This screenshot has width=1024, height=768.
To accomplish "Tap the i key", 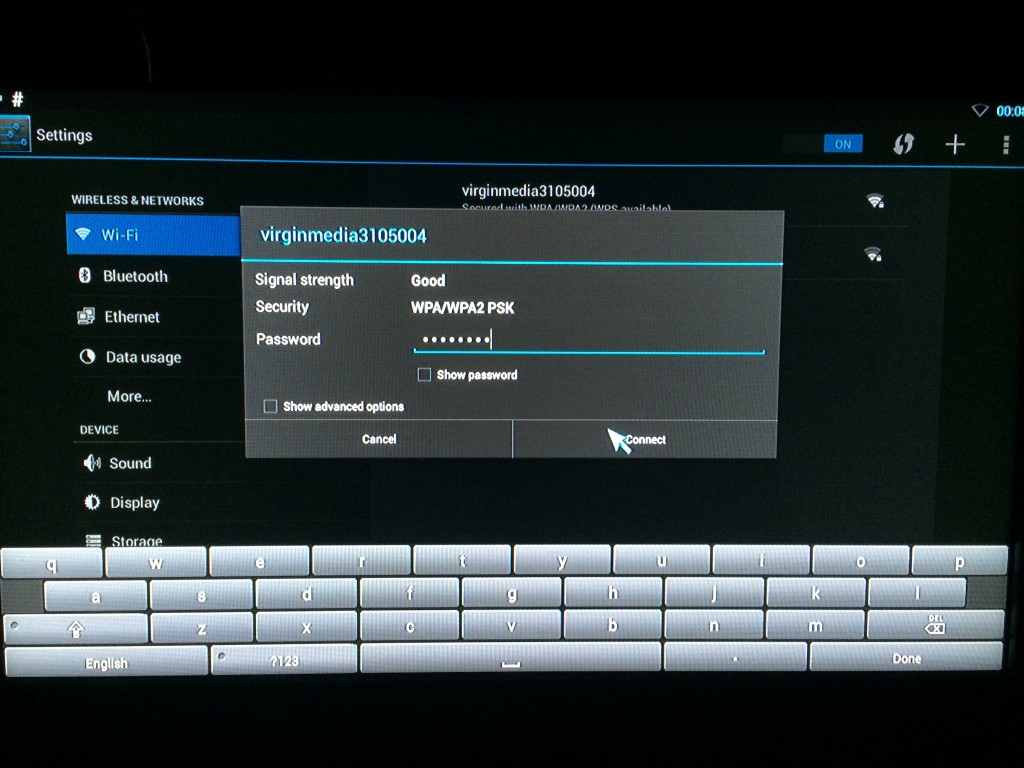I will [761, 560].
